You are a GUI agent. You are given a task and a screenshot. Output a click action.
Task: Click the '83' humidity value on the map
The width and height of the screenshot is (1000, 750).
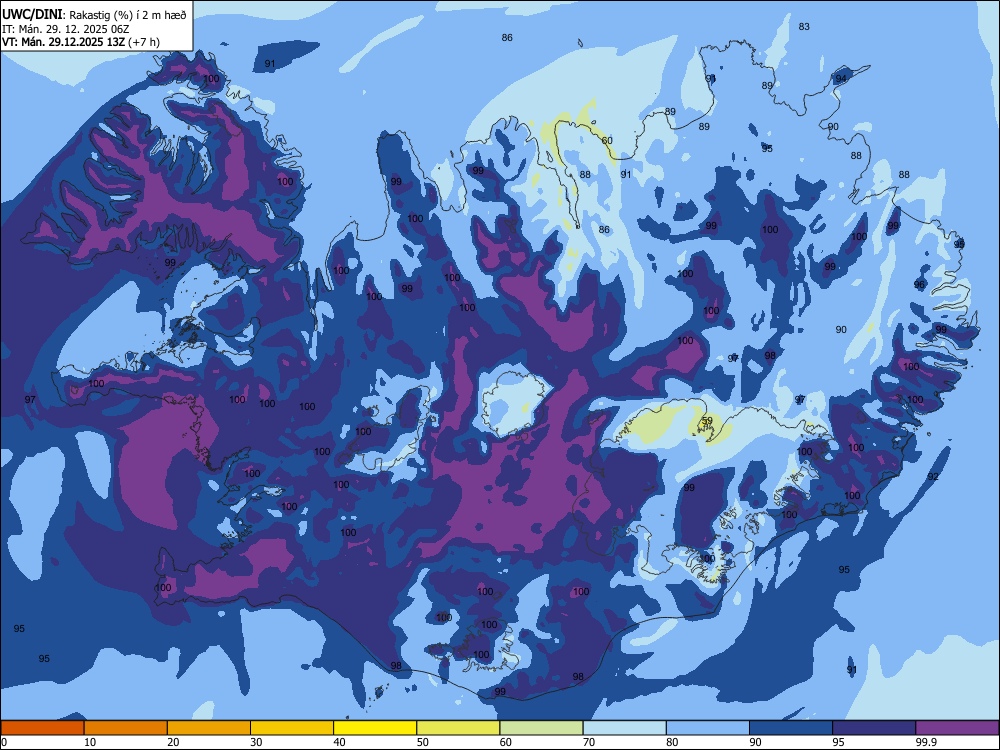click(x=804, y=26)
